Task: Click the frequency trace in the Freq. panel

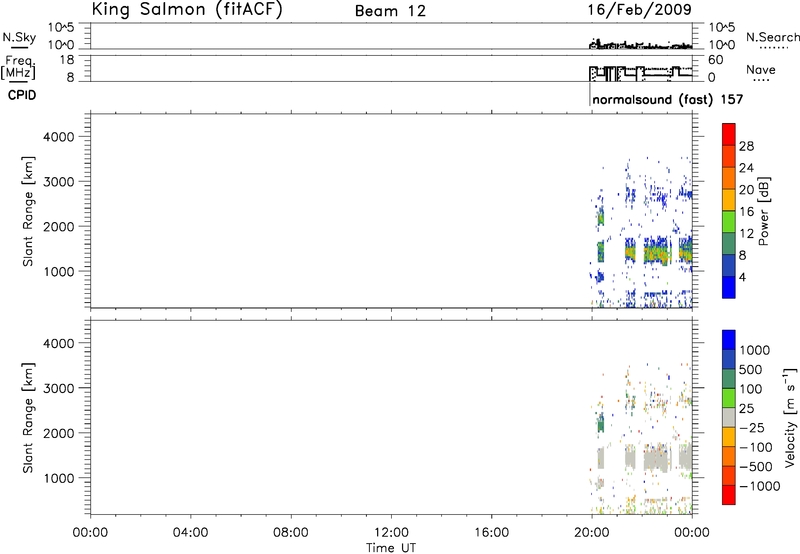Action: pos(640,73)
